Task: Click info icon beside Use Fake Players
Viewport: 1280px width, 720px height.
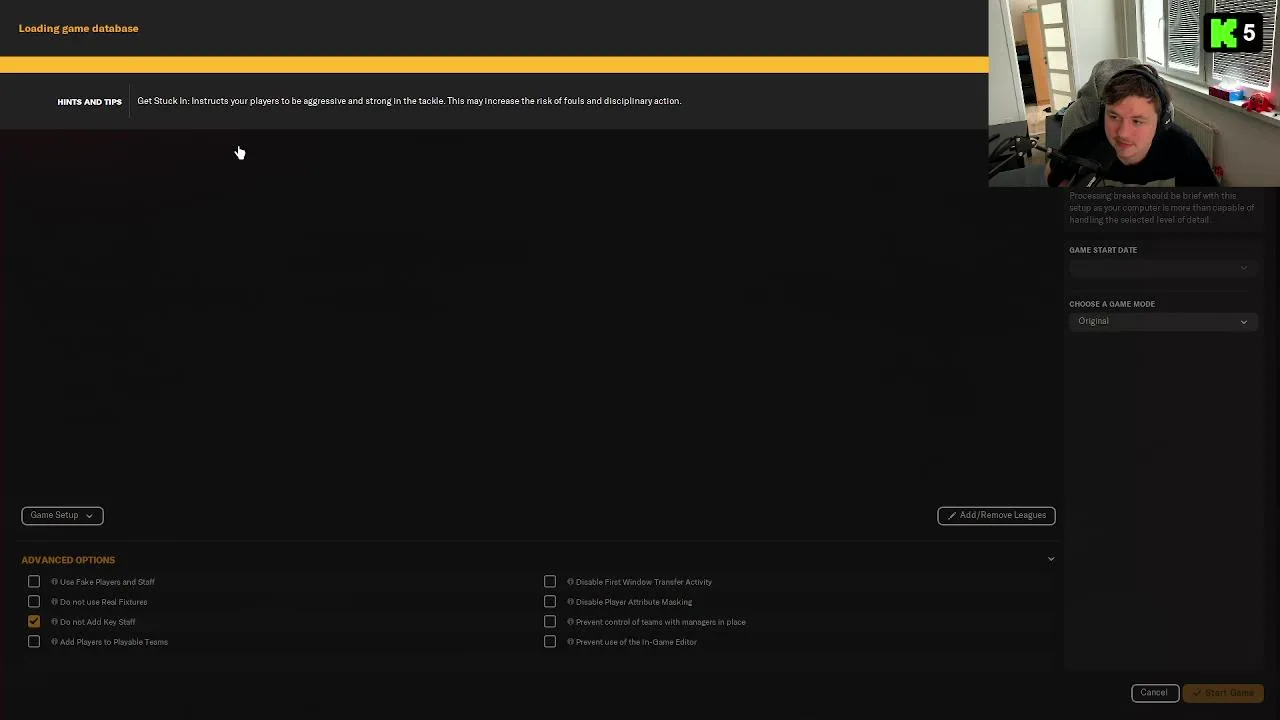Action: coord(54,582)
